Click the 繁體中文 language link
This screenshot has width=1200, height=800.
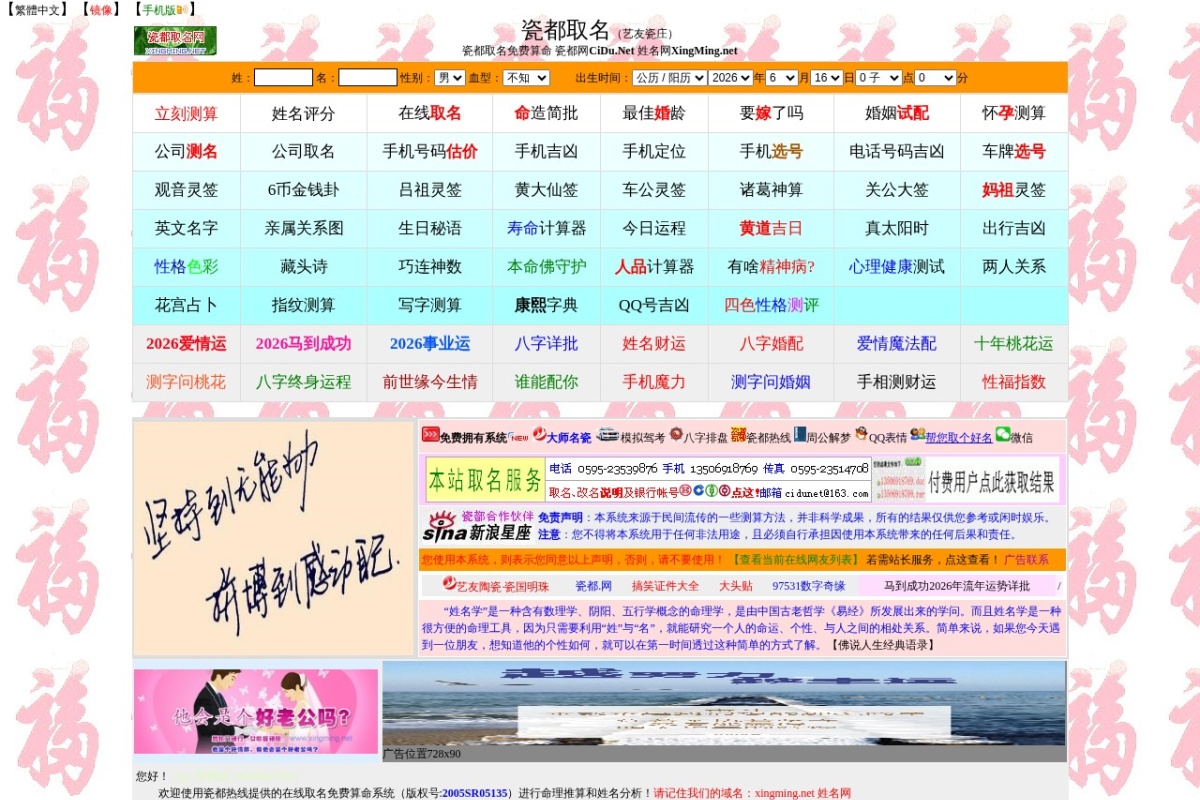point(38,10)
